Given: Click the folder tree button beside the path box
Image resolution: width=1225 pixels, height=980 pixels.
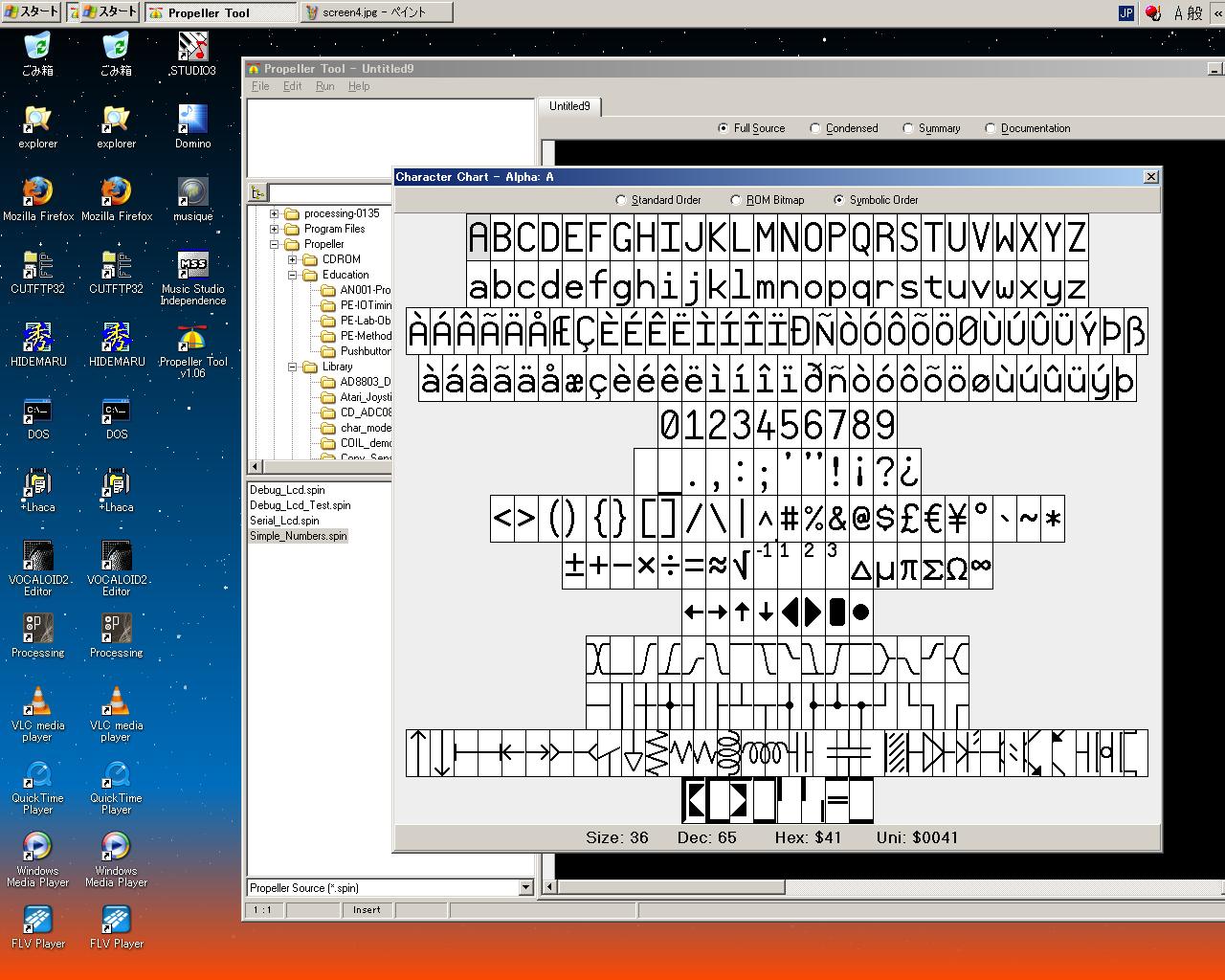Looking at the screenshot, I should click(x=257, y=193).
